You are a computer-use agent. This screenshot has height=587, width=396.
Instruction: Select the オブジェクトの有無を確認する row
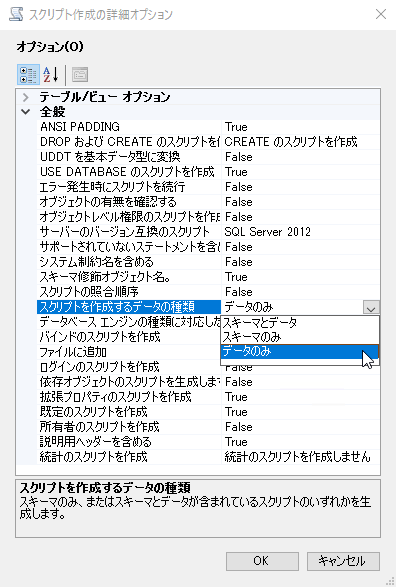128,202
